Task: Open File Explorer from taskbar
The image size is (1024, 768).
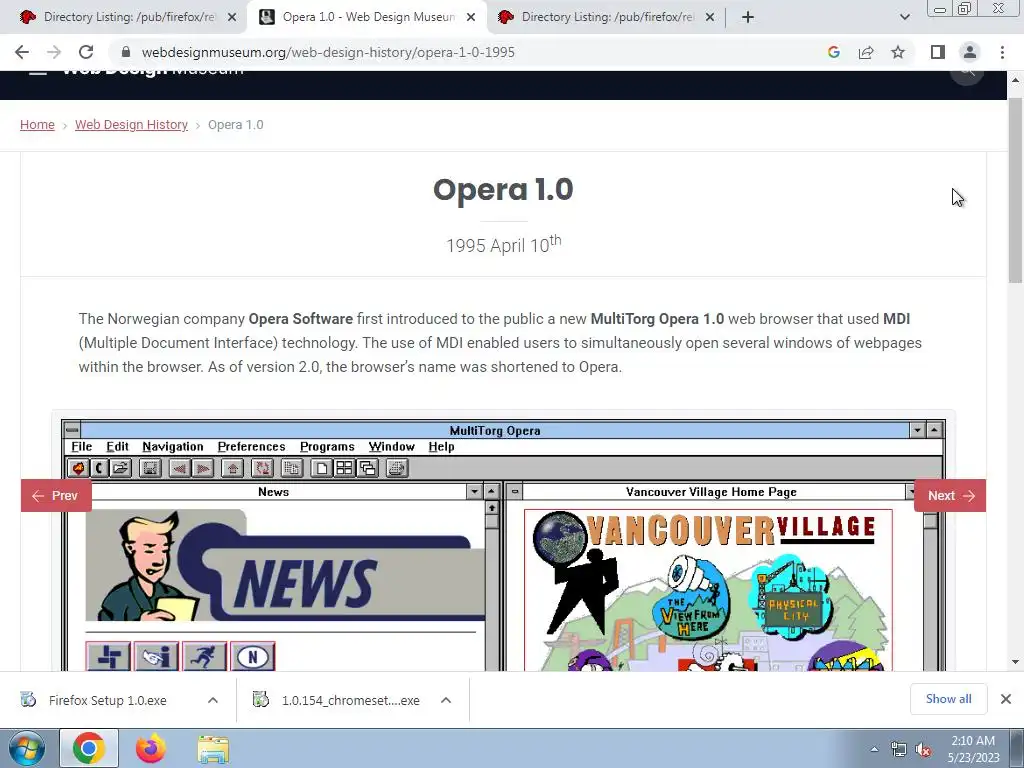Action: (x=214, y=749)
